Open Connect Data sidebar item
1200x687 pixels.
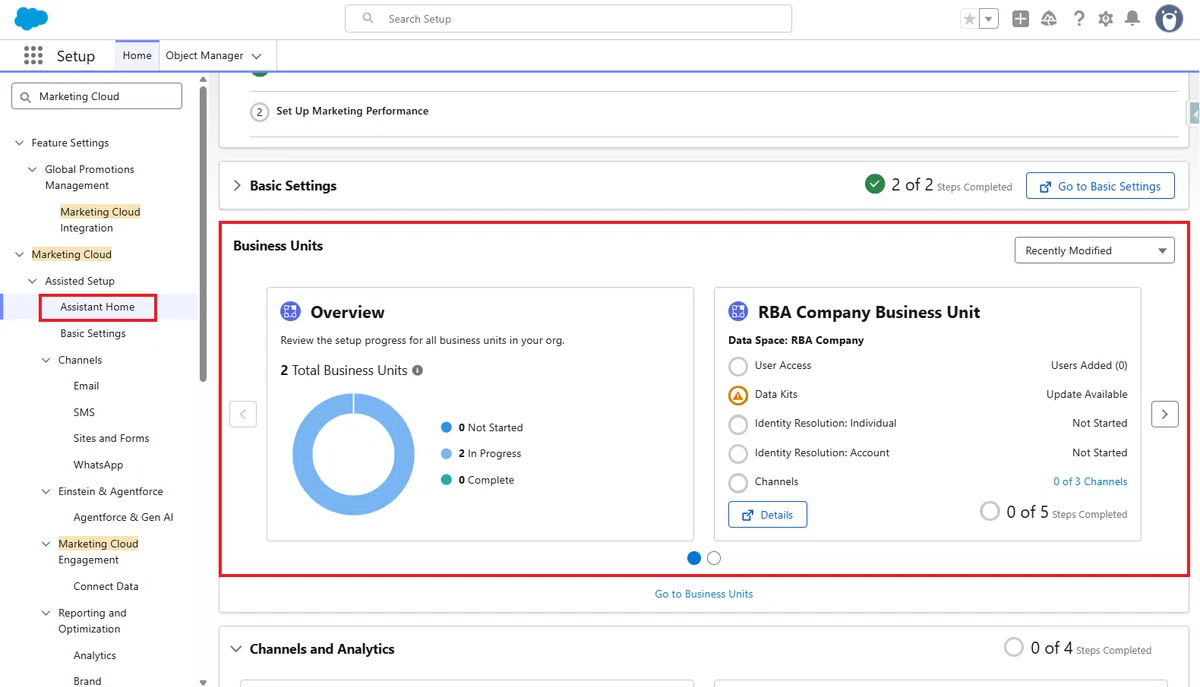click(x=106, y=586)
